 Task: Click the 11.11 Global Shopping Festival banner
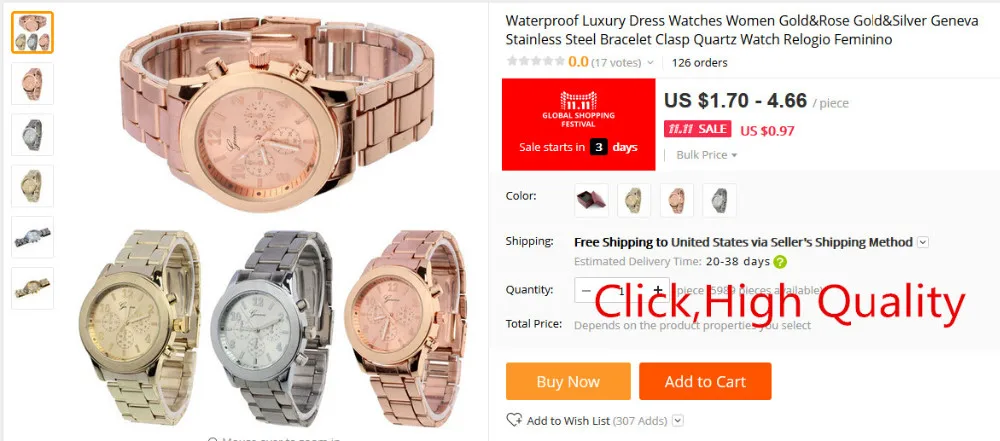[x=578, y=124]
